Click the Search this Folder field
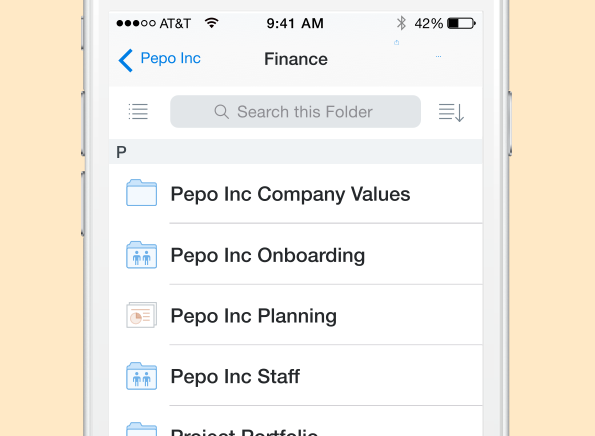 295,112
